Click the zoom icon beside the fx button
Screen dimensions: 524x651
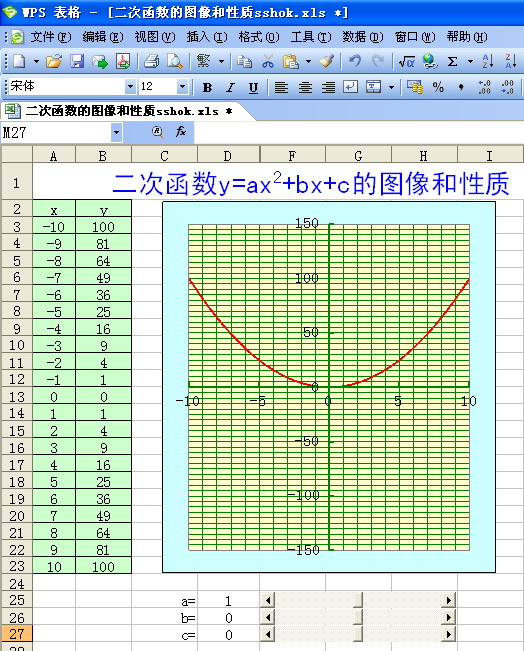click(x=157, y=132)
